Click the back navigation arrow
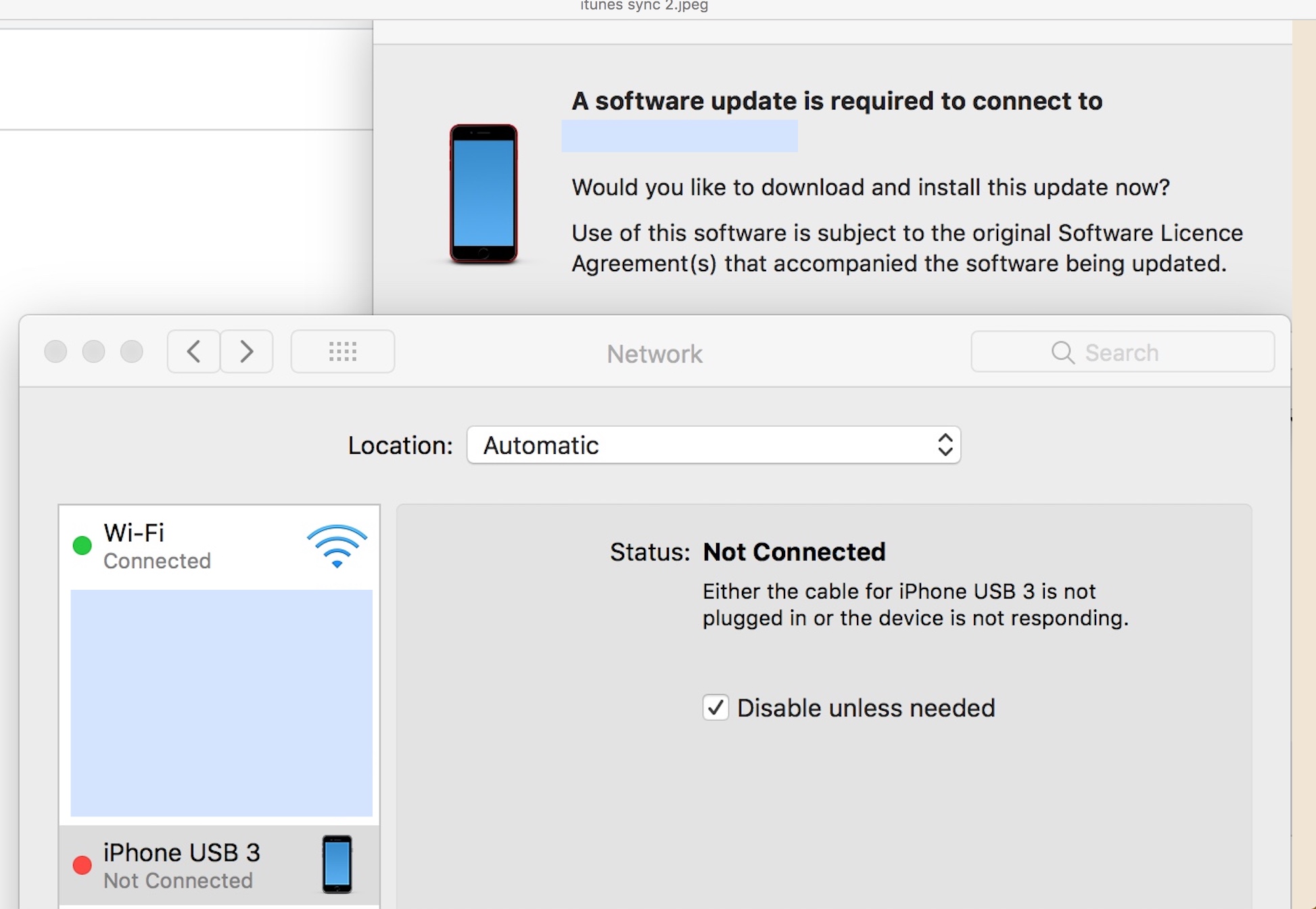The image size is (1316, 909). tap(193, 352)
